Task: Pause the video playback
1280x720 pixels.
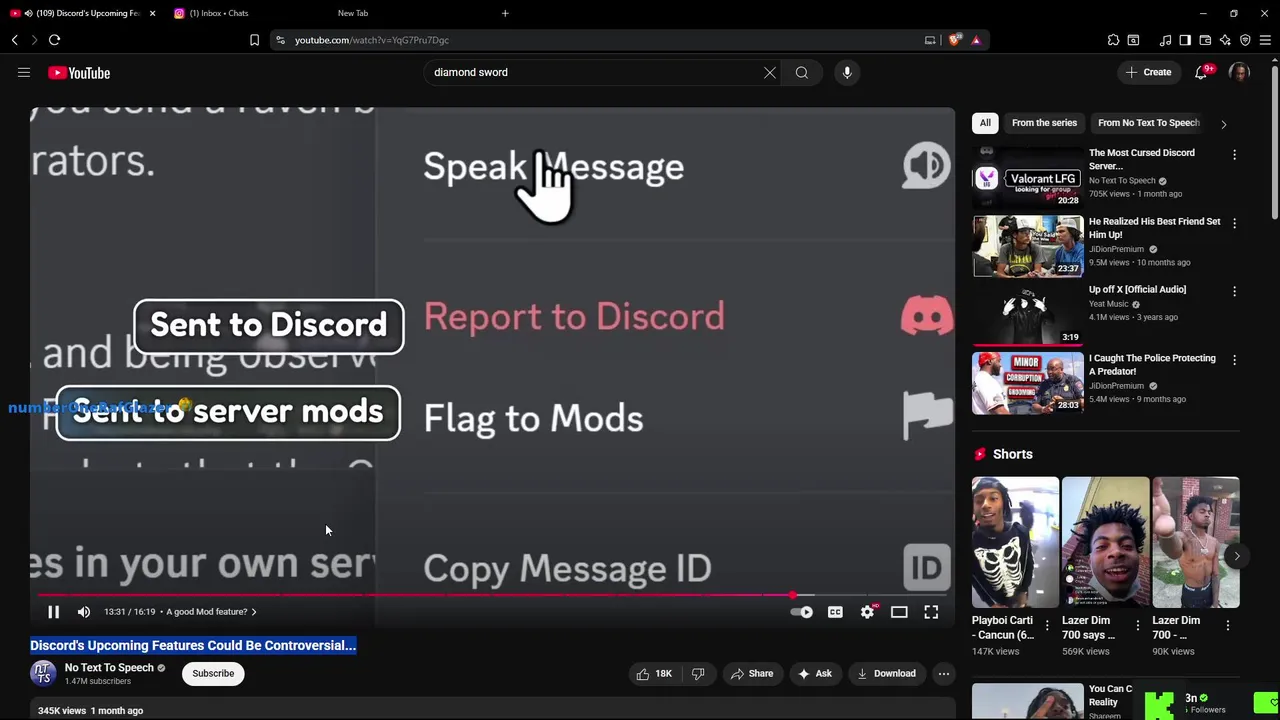Action: (x=54, y=612)
